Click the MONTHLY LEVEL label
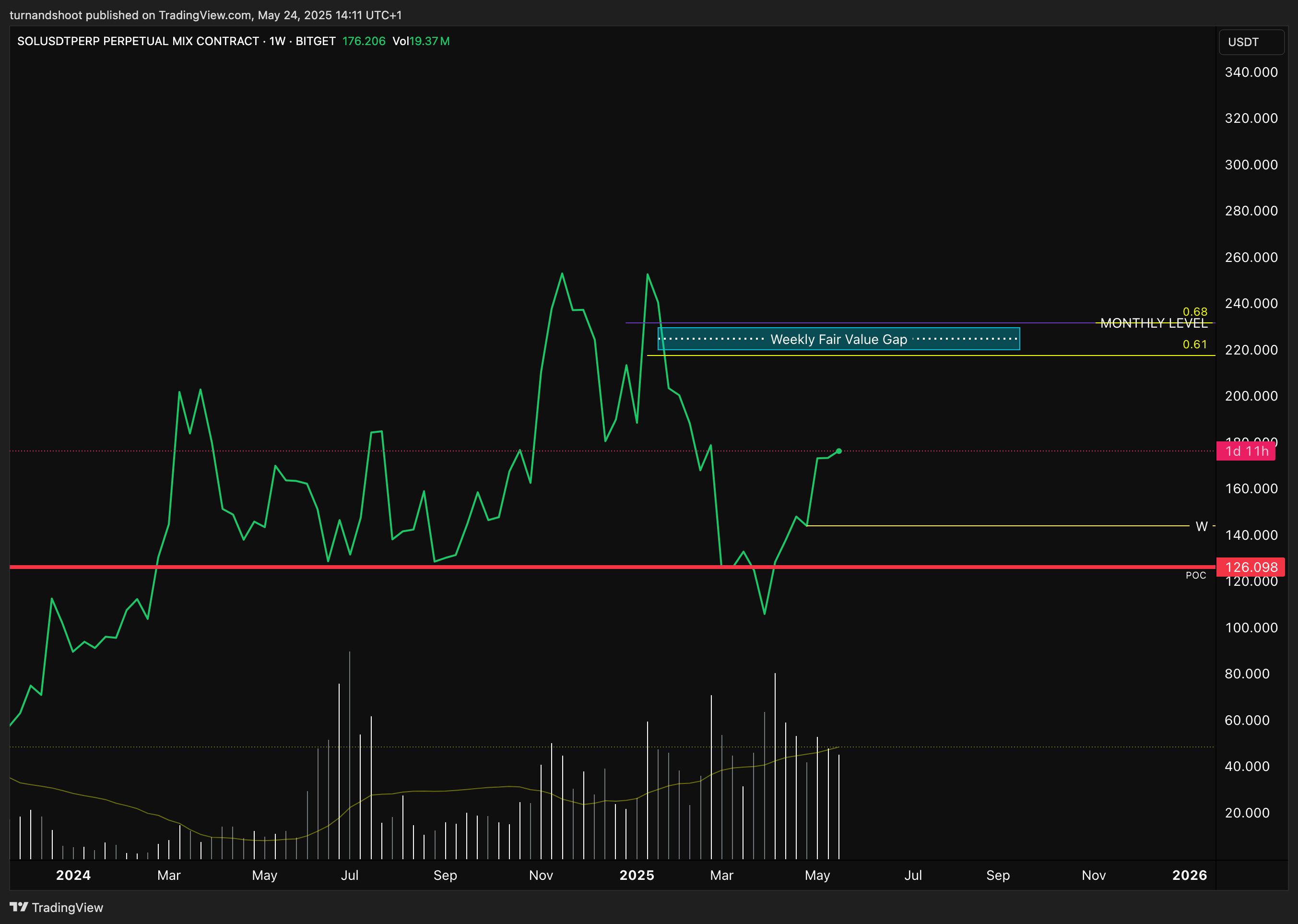Screen dimensions: 1298x924 click(x=1154, y=323)
